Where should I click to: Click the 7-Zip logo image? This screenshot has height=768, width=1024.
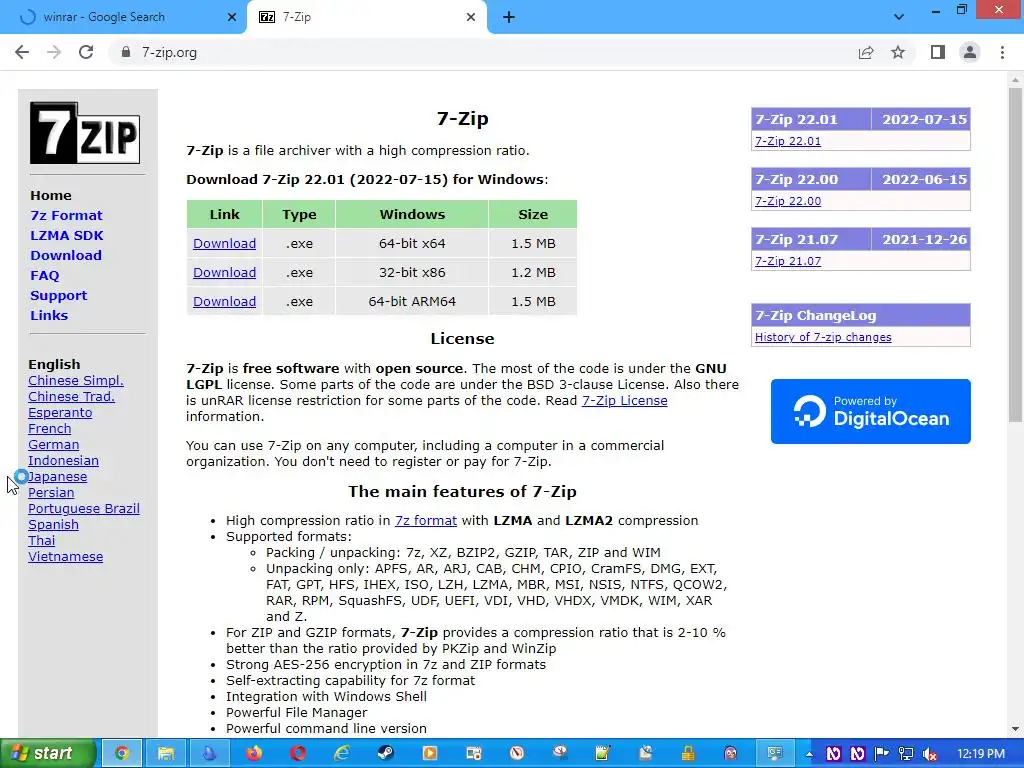coord(85,133)
